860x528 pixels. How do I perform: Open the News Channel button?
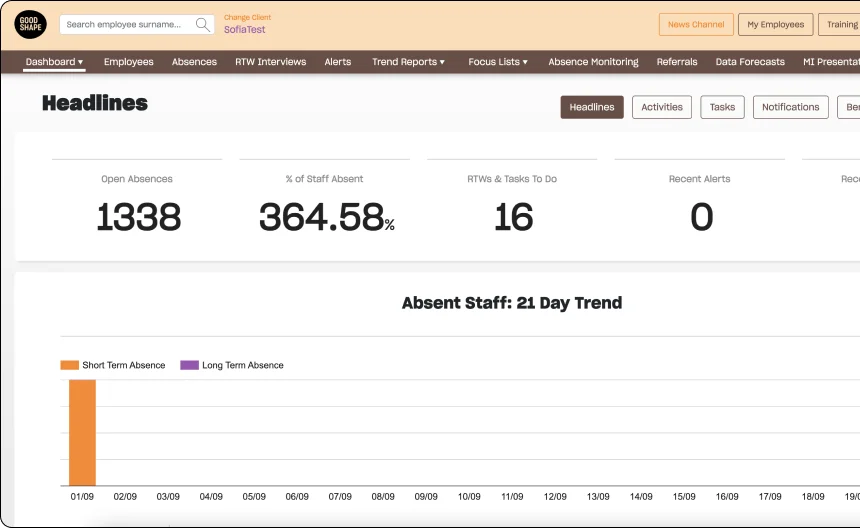pos(695,25)
